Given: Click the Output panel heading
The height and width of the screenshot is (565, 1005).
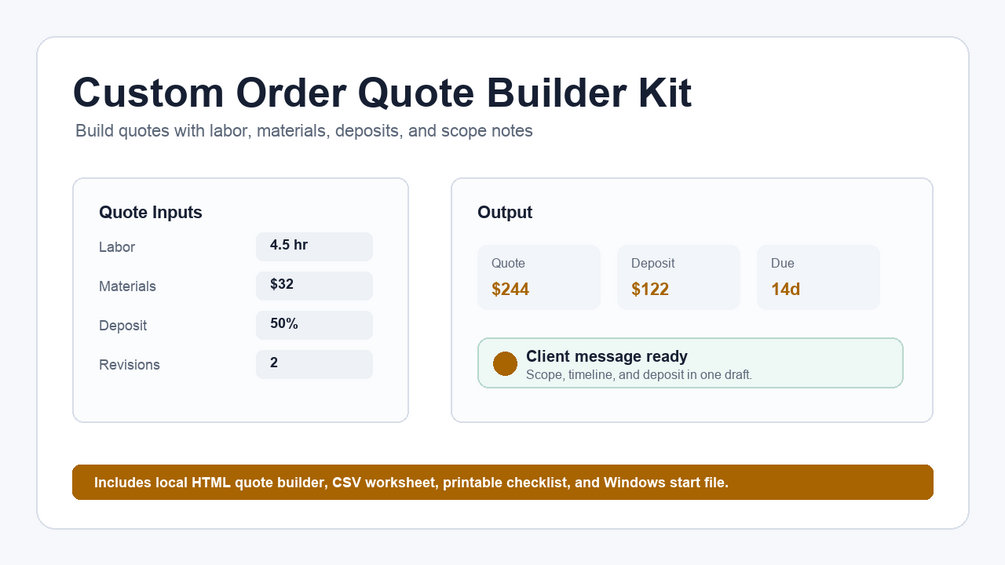Looking at the screenshot, I should coord(505,212).
